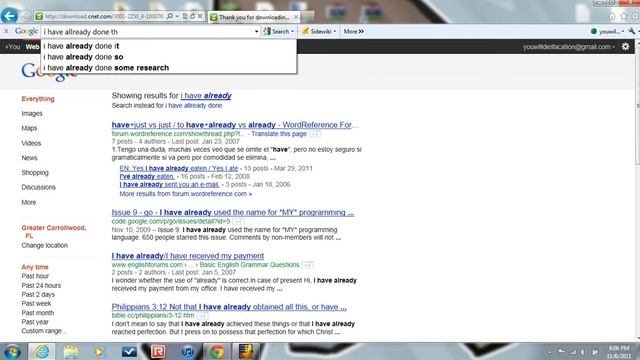
Task: Filter results by Past week
Action: tap(36, 304)
